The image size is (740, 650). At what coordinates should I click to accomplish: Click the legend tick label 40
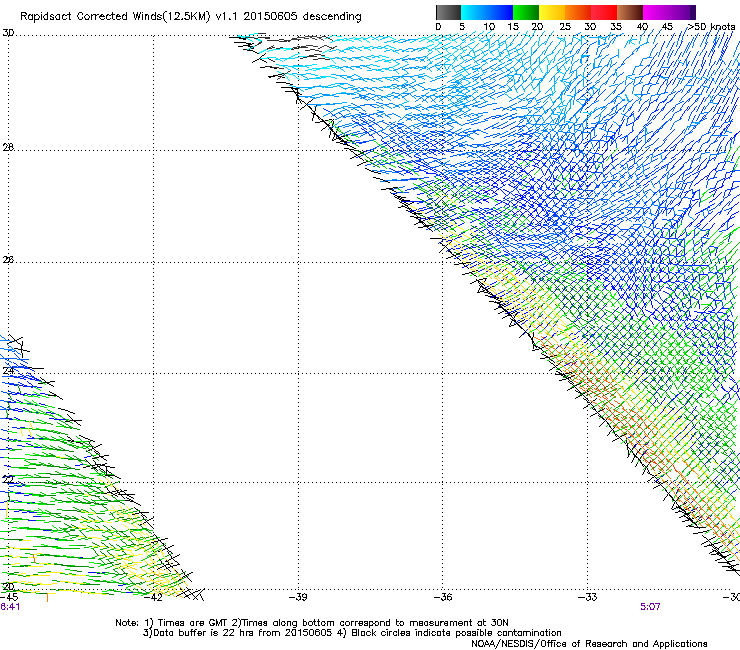642,27
